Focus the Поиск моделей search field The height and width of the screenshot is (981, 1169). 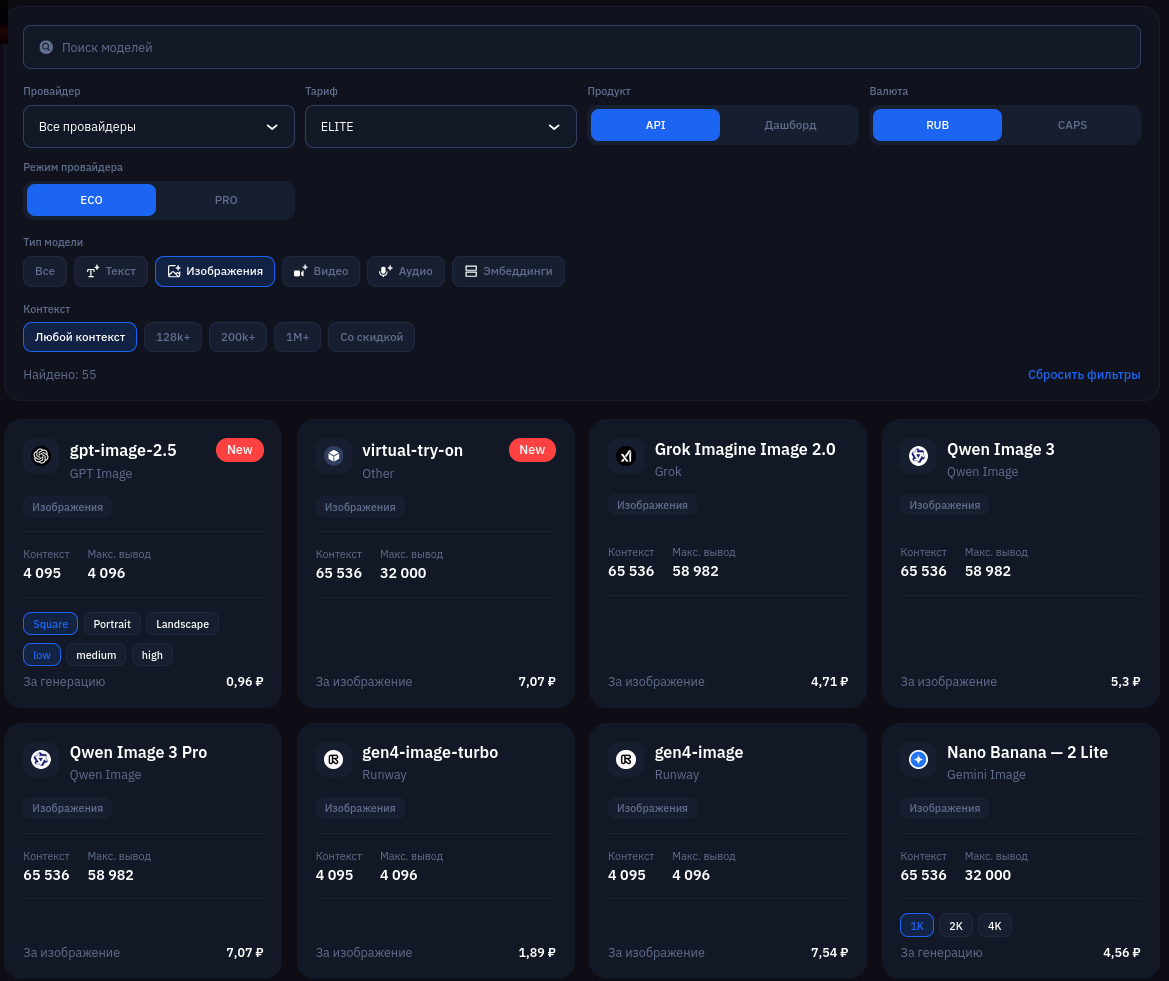click(582, 47)
